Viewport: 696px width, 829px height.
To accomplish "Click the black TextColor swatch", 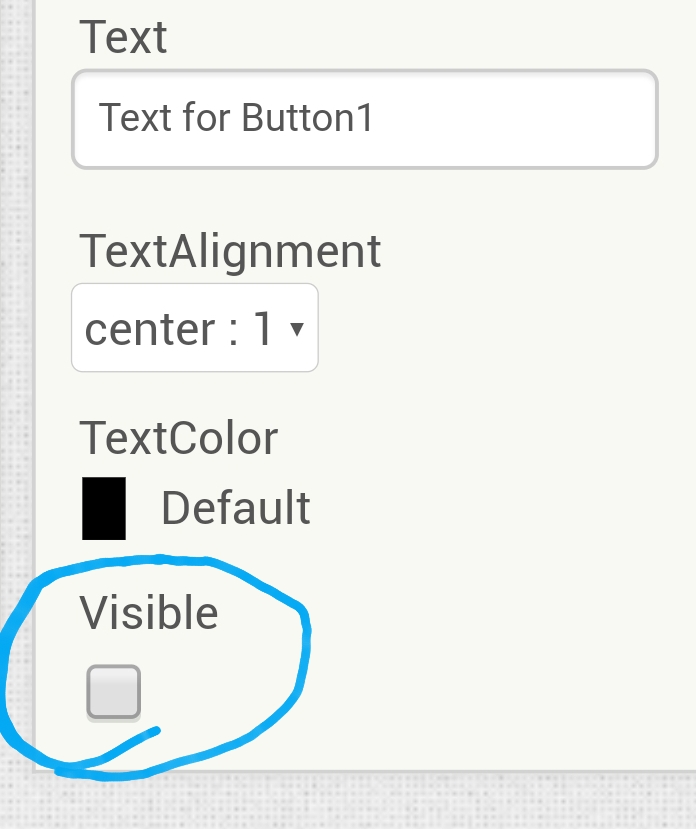I will 104,508.
